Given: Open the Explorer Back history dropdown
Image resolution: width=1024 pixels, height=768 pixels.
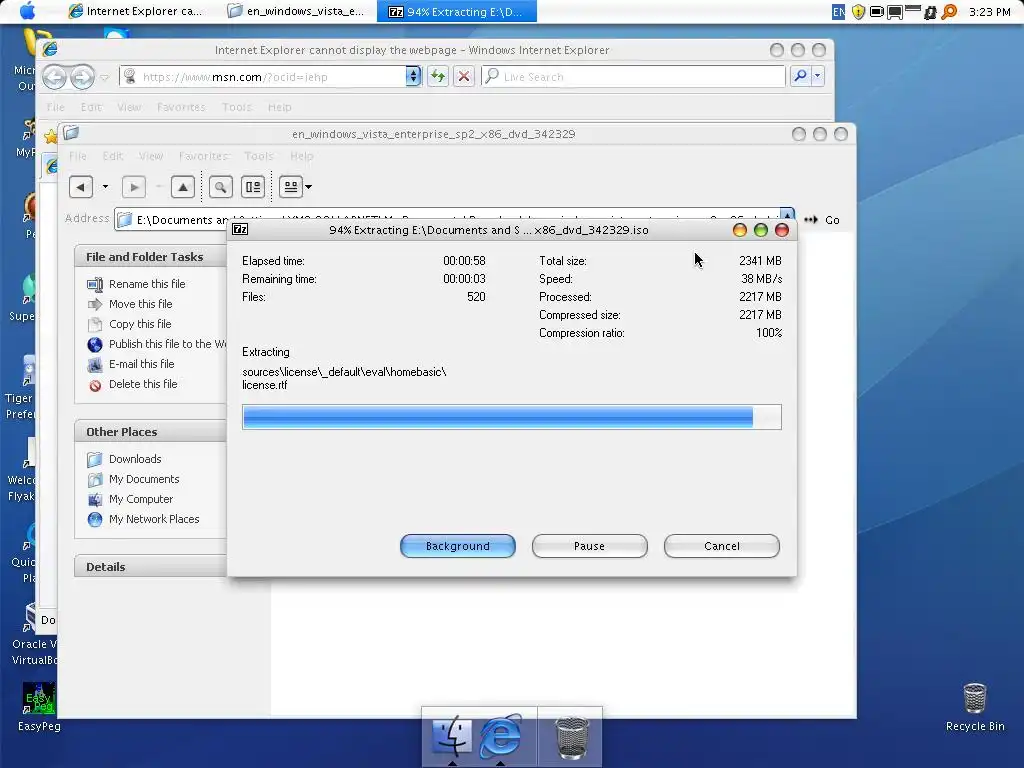Looking at the screenshot, I should 105,187.
